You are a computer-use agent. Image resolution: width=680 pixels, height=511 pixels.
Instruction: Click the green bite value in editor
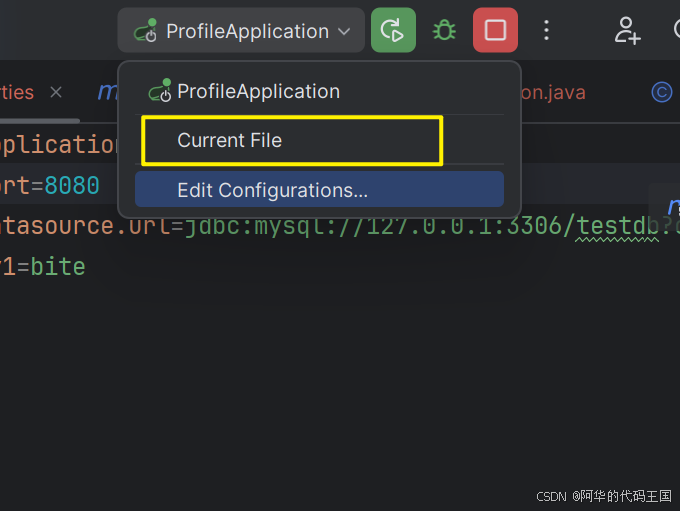tap(58, 267)
